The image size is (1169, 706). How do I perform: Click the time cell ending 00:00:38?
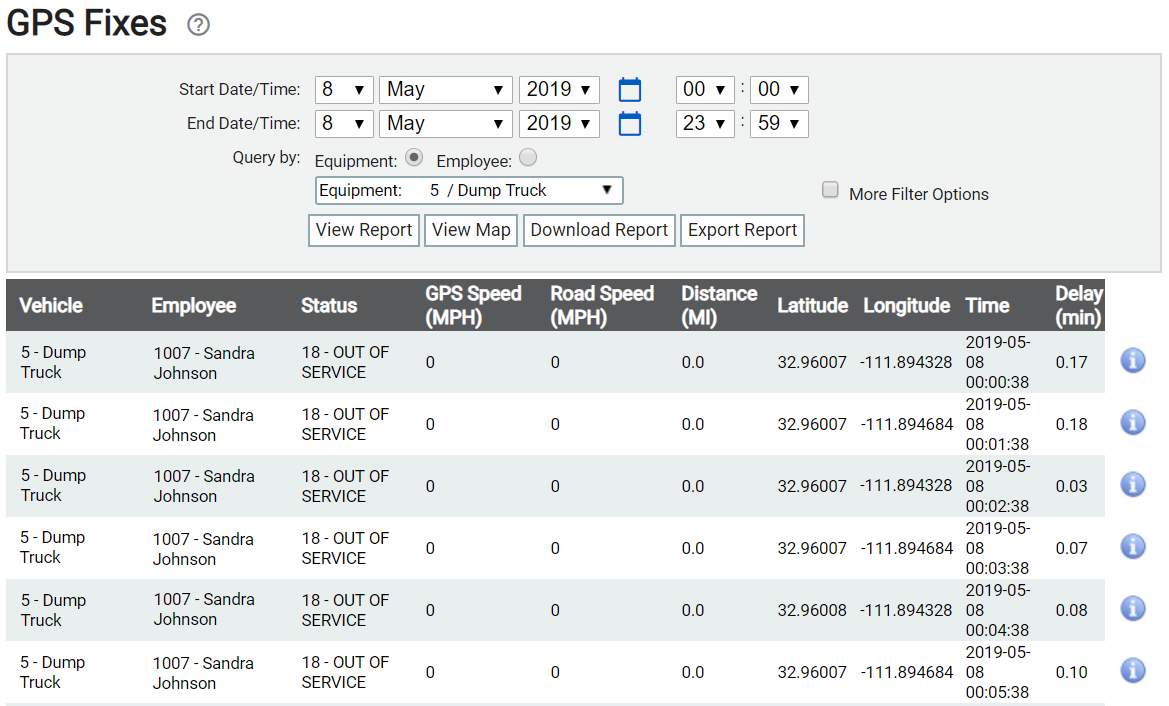pos(998,362)
